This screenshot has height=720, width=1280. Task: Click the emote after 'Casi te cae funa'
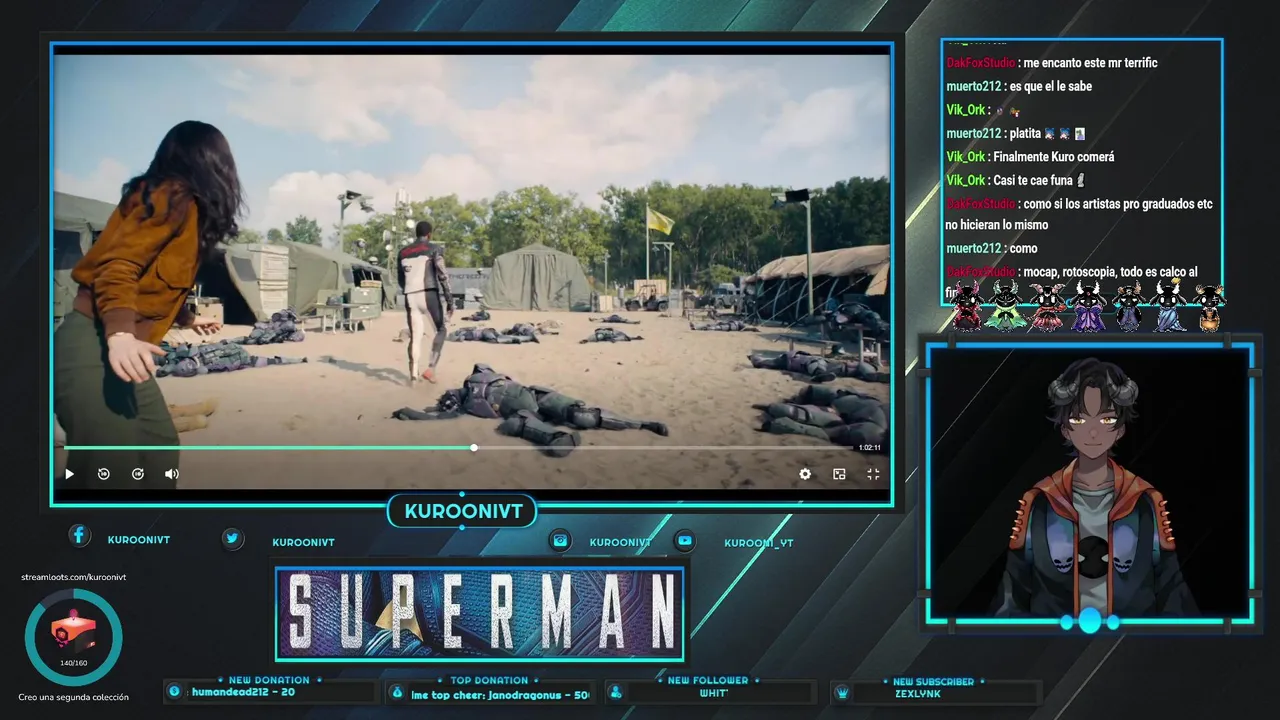(x=1081, y=181)
